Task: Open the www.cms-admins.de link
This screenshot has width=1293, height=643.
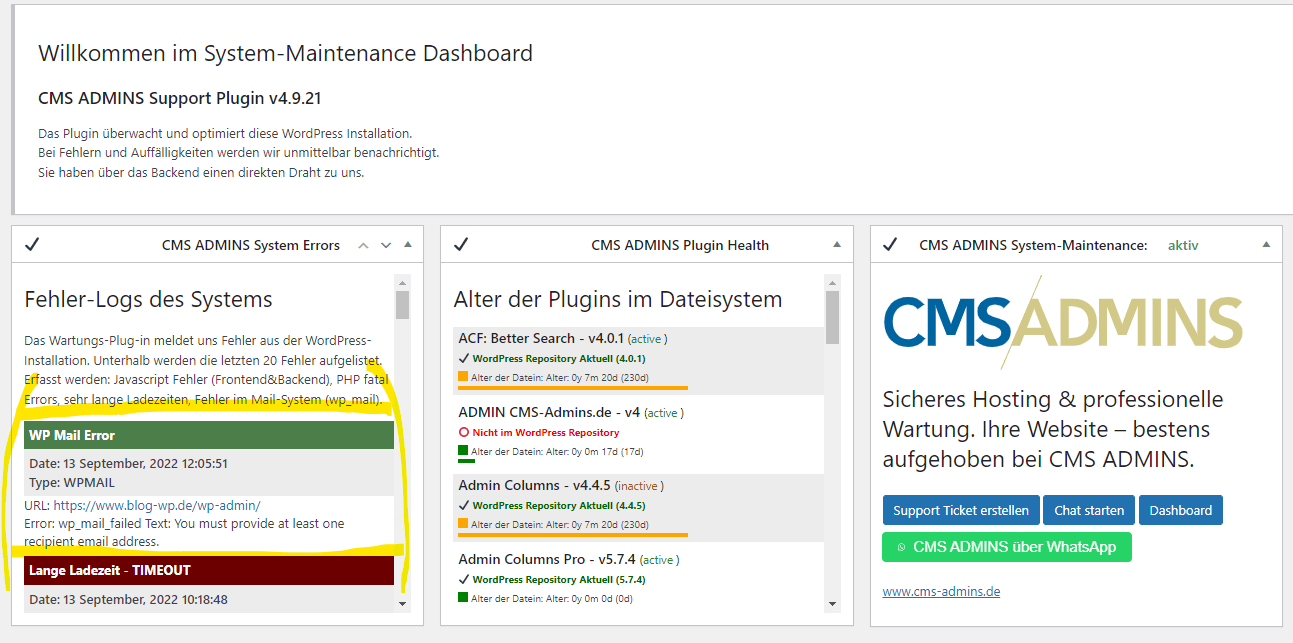Action: tap(941, 591)
